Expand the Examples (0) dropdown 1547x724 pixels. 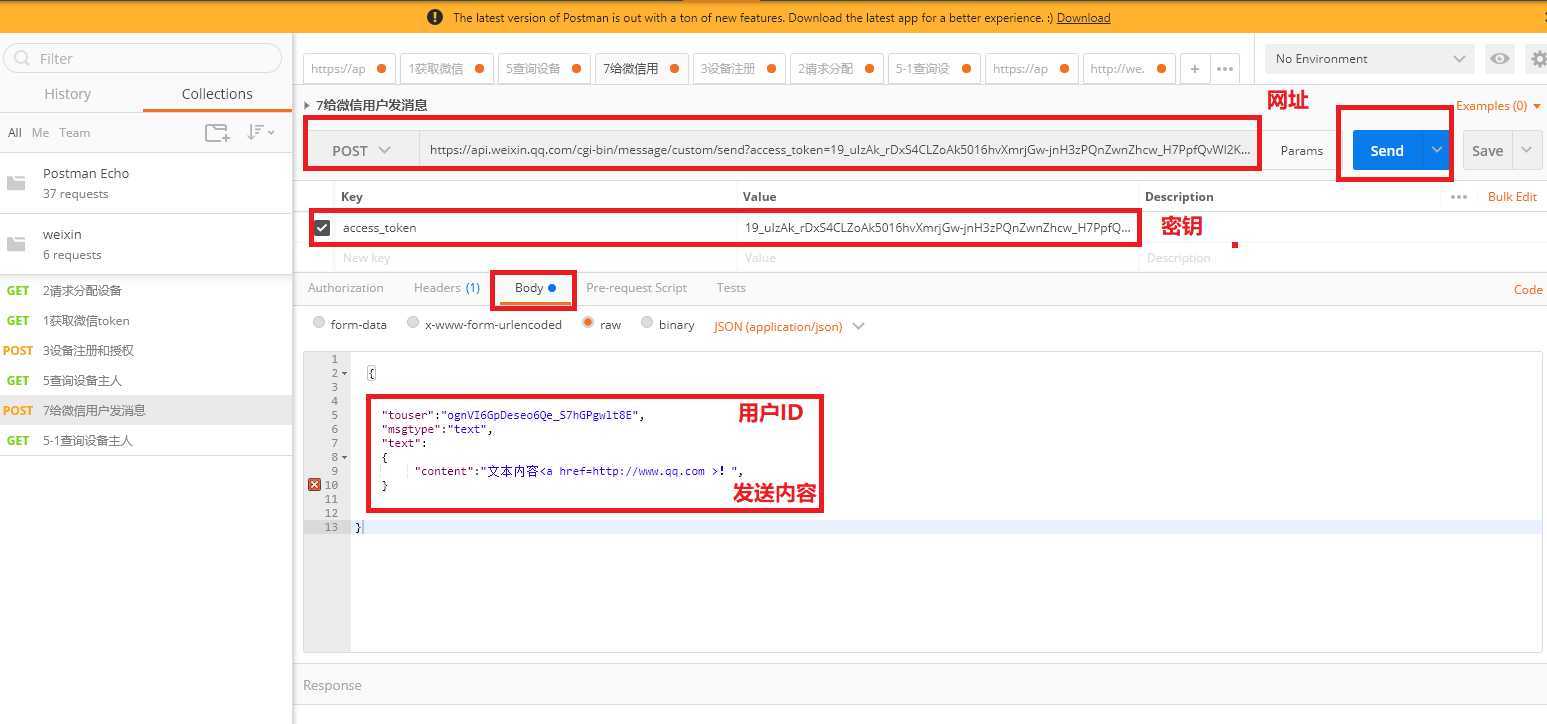(x=1498, y=106)
